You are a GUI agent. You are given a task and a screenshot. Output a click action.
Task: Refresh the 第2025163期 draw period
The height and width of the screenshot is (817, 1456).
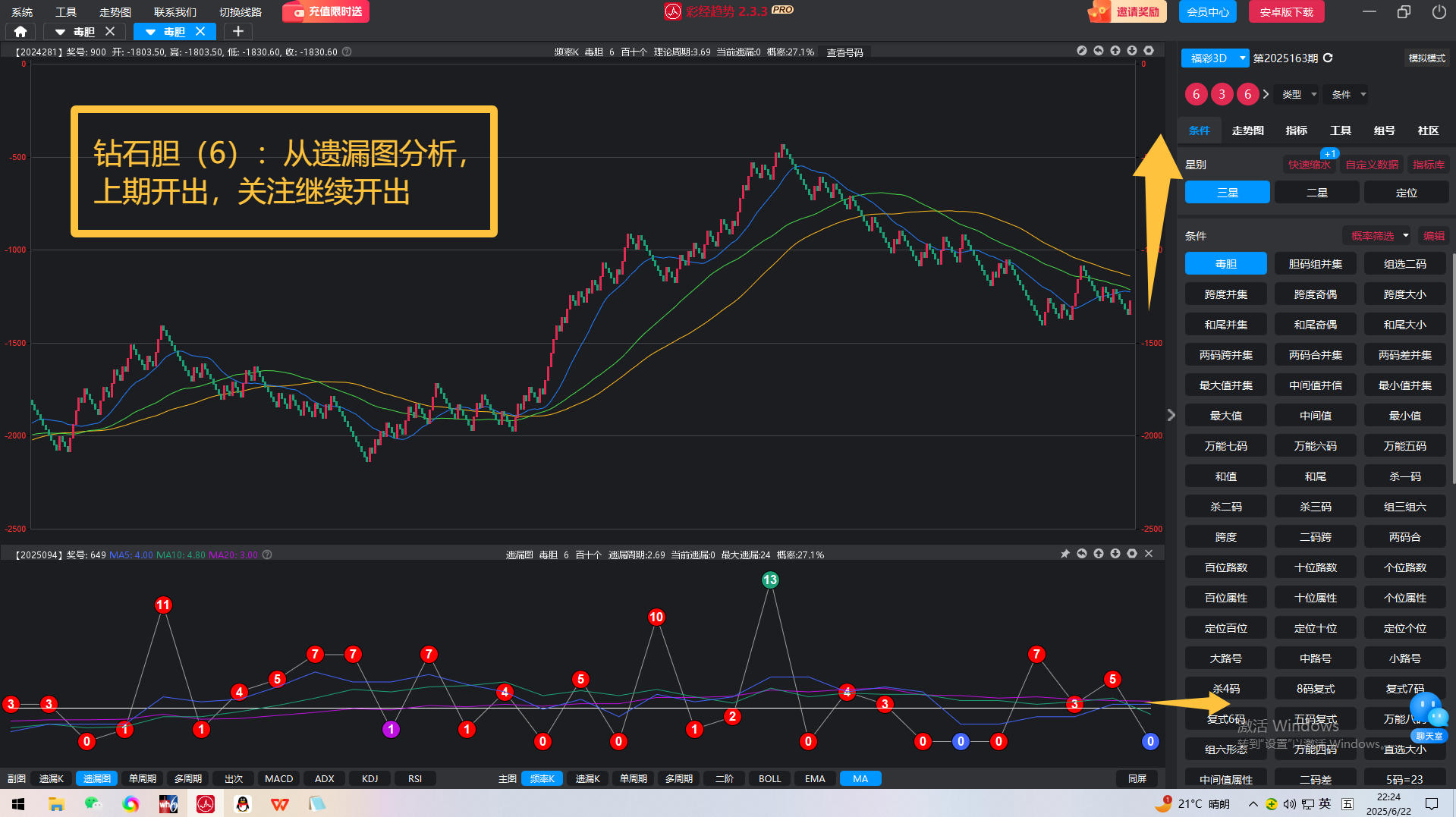point(1328,58)
